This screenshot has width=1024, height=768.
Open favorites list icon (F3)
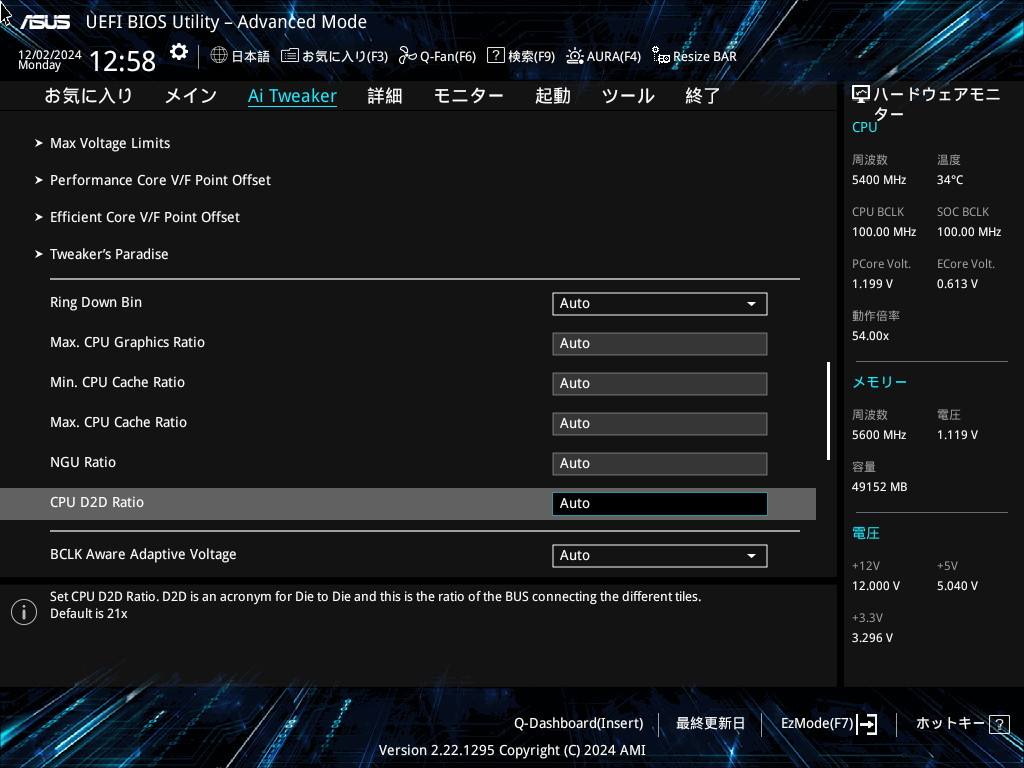[290, 56]
